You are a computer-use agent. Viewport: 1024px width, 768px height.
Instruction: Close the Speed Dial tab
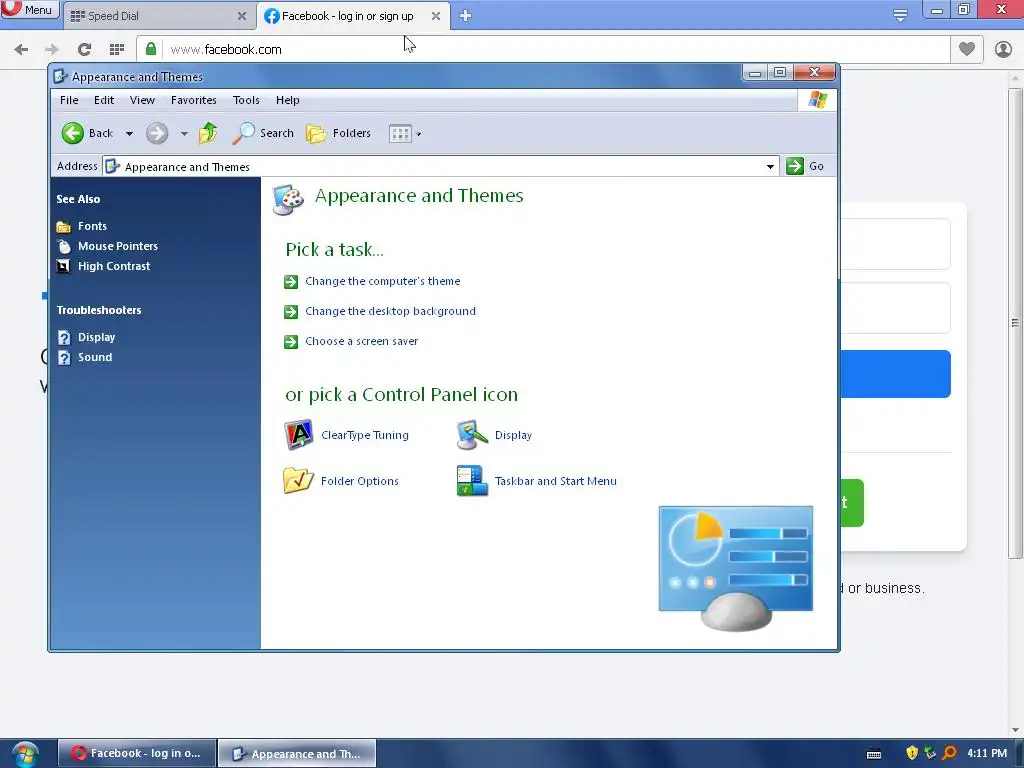242,16
